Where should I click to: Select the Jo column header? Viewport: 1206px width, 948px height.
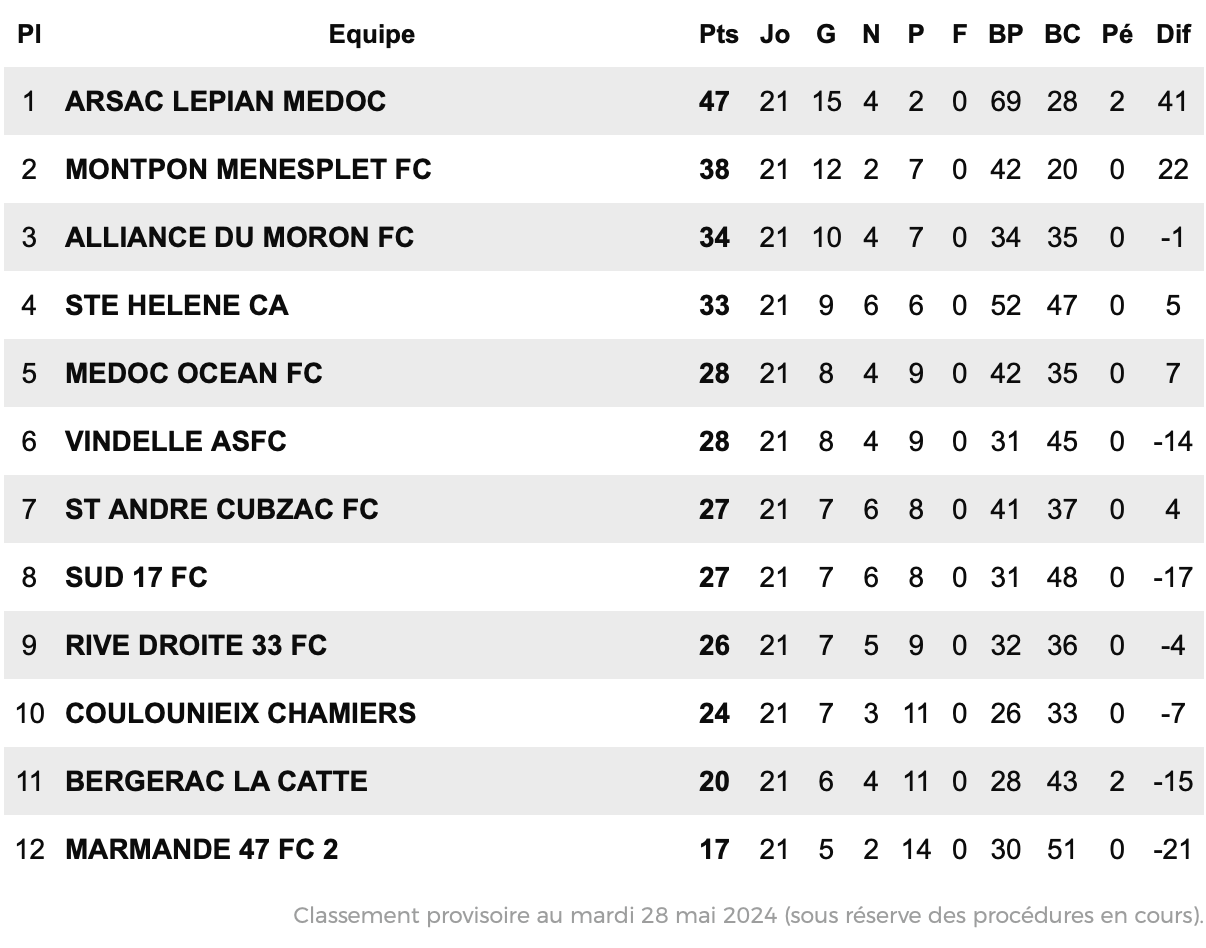[x=774, y=34]
